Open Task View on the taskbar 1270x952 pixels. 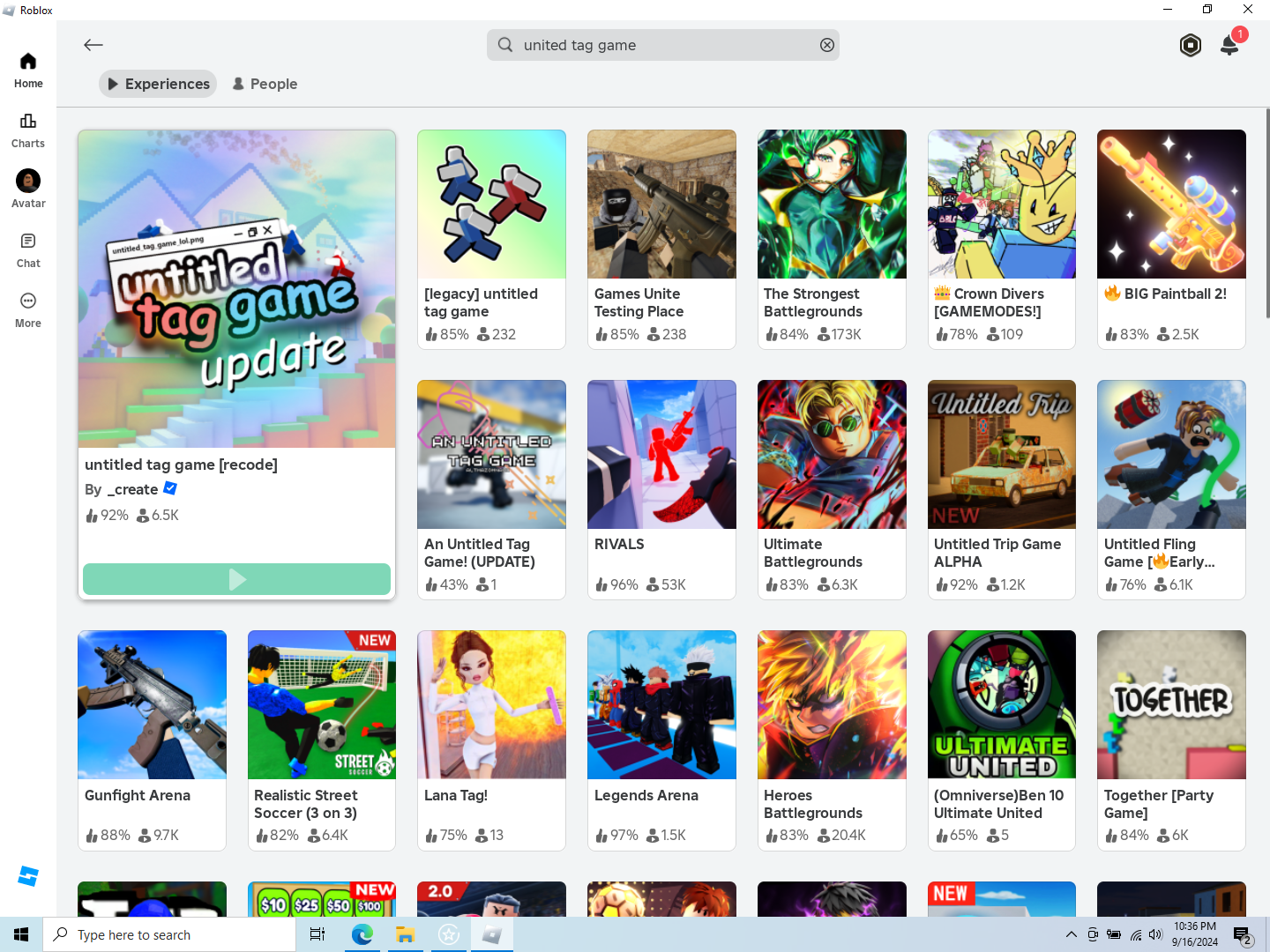coord(317,934)
